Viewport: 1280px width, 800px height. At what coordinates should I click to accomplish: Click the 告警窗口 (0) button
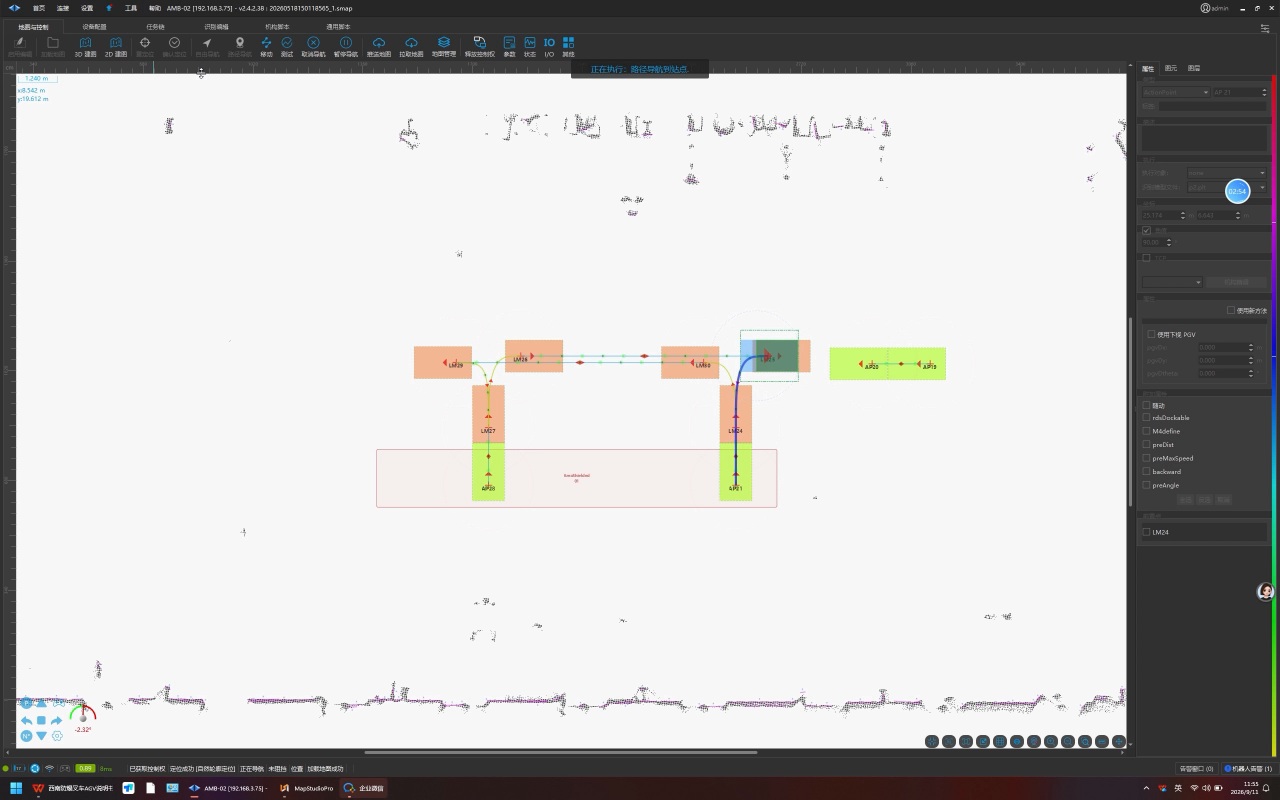point(1196,768)
